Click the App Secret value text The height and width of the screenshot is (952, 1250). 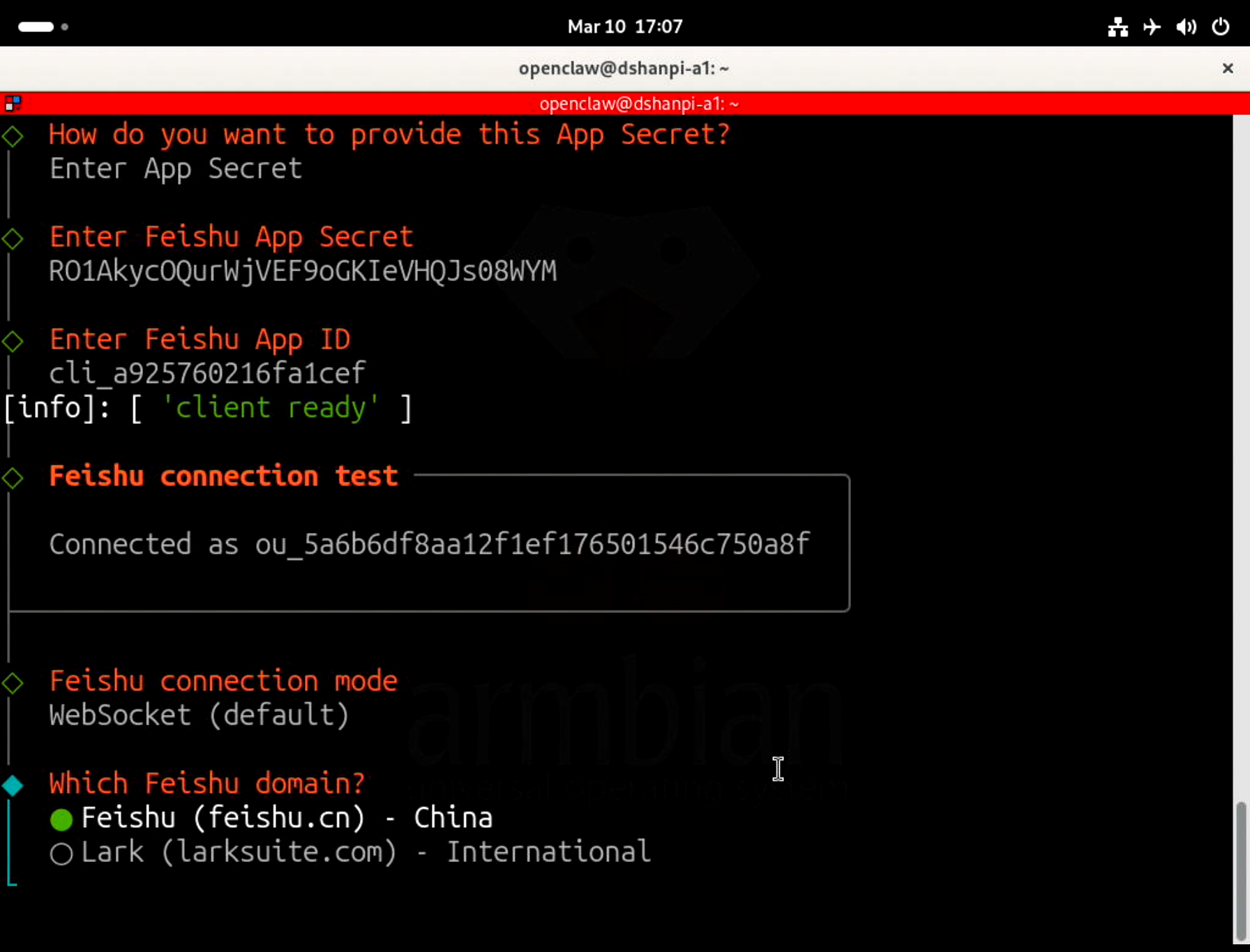(x=303, y=271)
